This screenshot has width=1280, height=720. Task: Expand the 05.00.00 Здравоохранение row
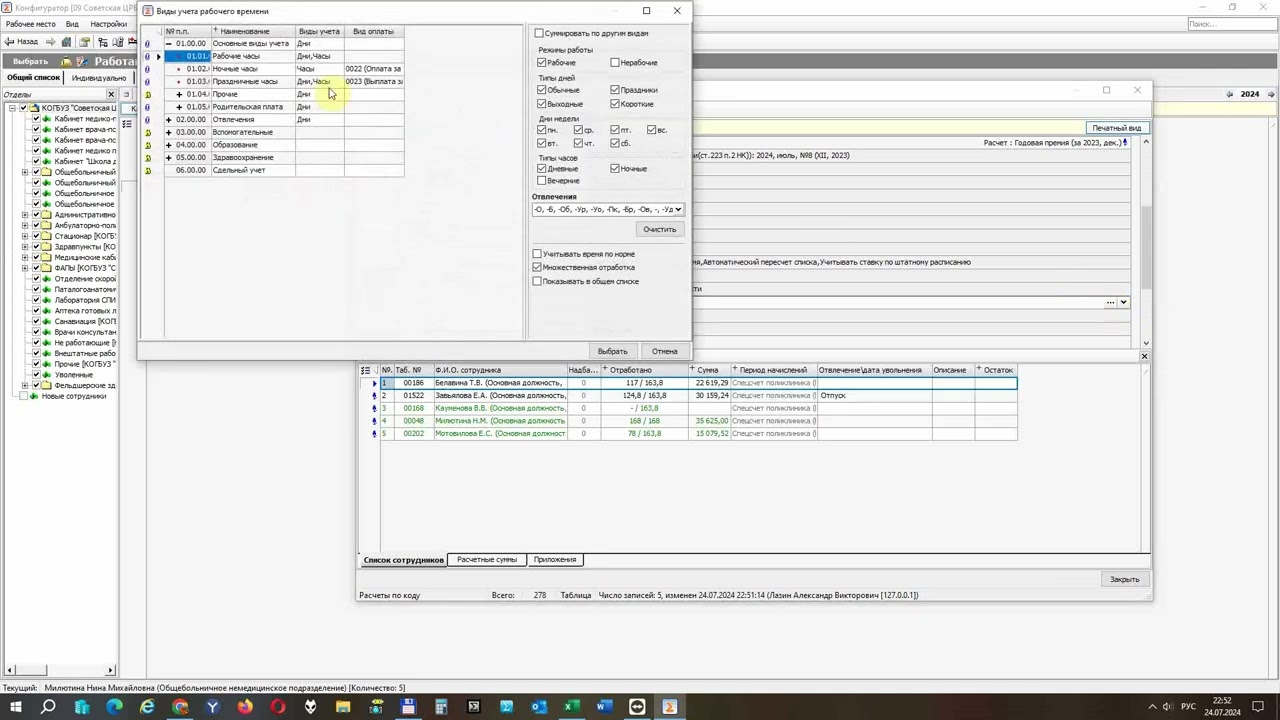pyautogui.click(x=168, y=158)
